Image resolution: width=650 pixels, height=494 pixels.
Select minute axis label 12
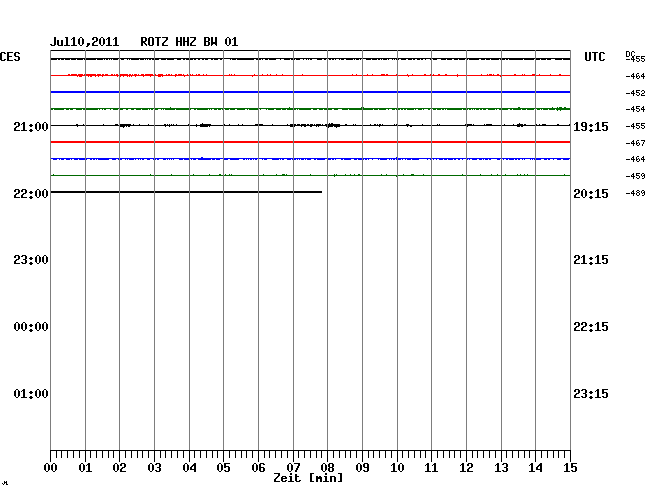coord(466,468)
